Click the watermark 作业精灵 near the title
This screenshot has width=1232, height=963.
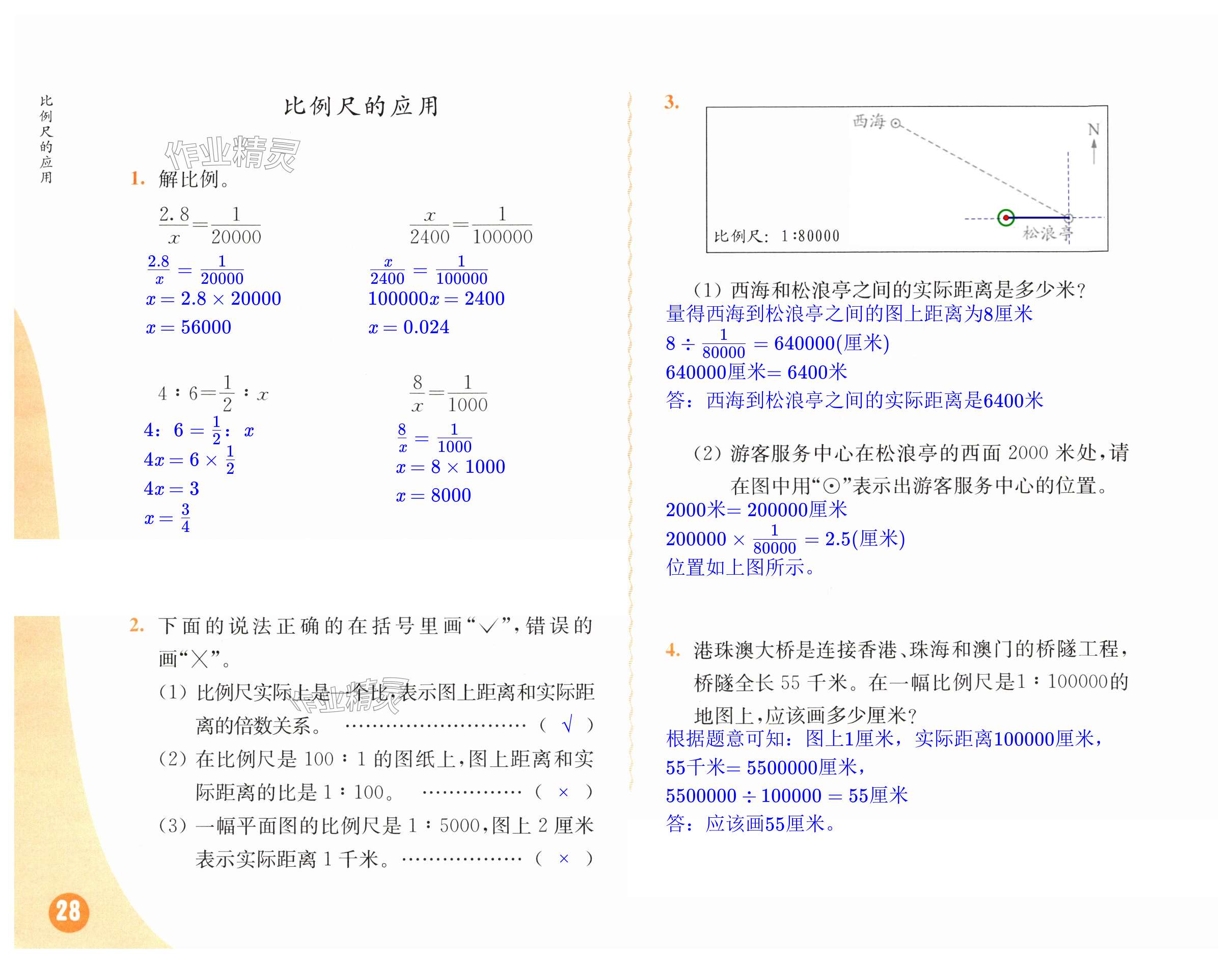[x=232, y=153]
